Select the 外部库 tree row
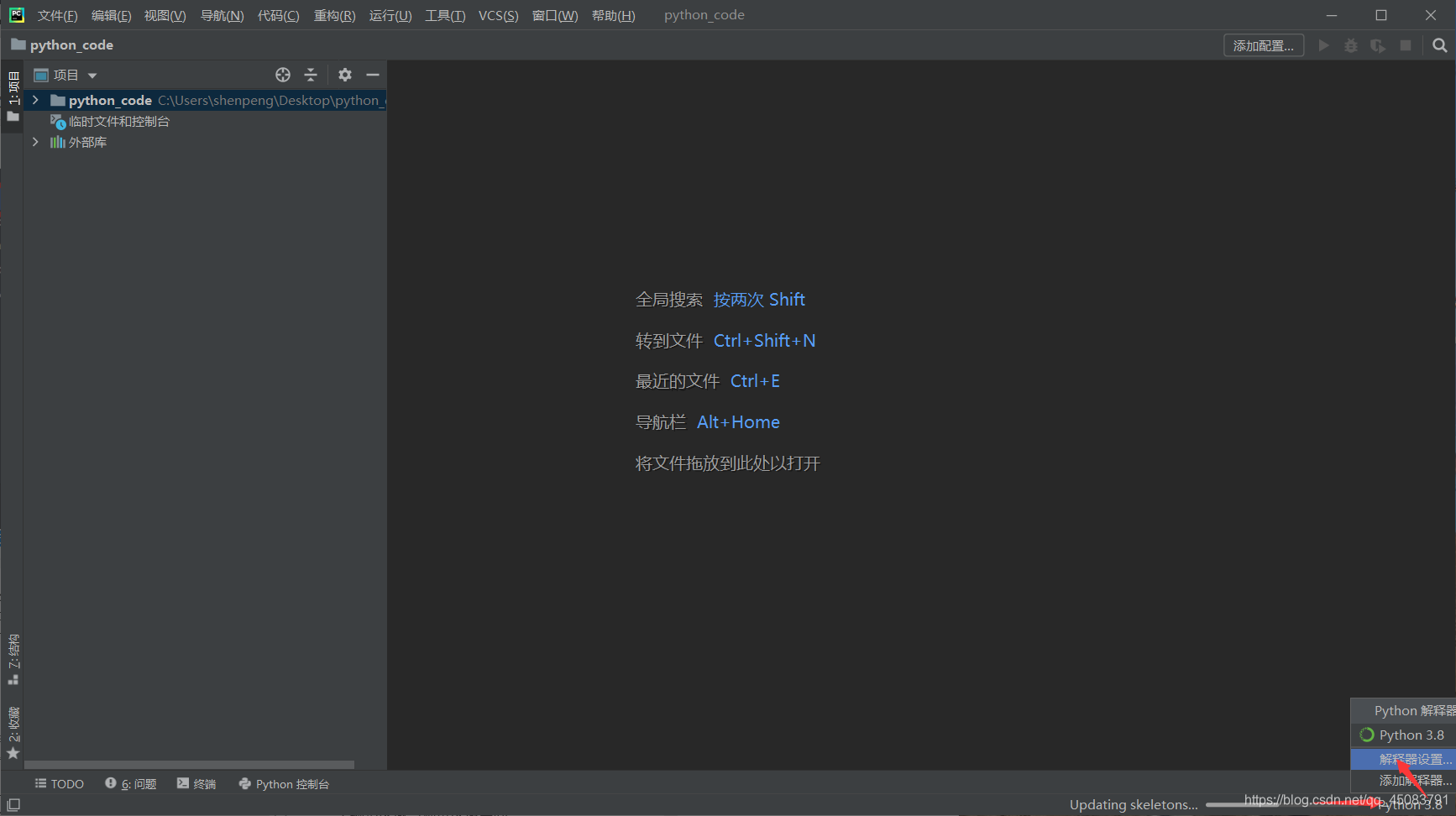 pos(205,142)
